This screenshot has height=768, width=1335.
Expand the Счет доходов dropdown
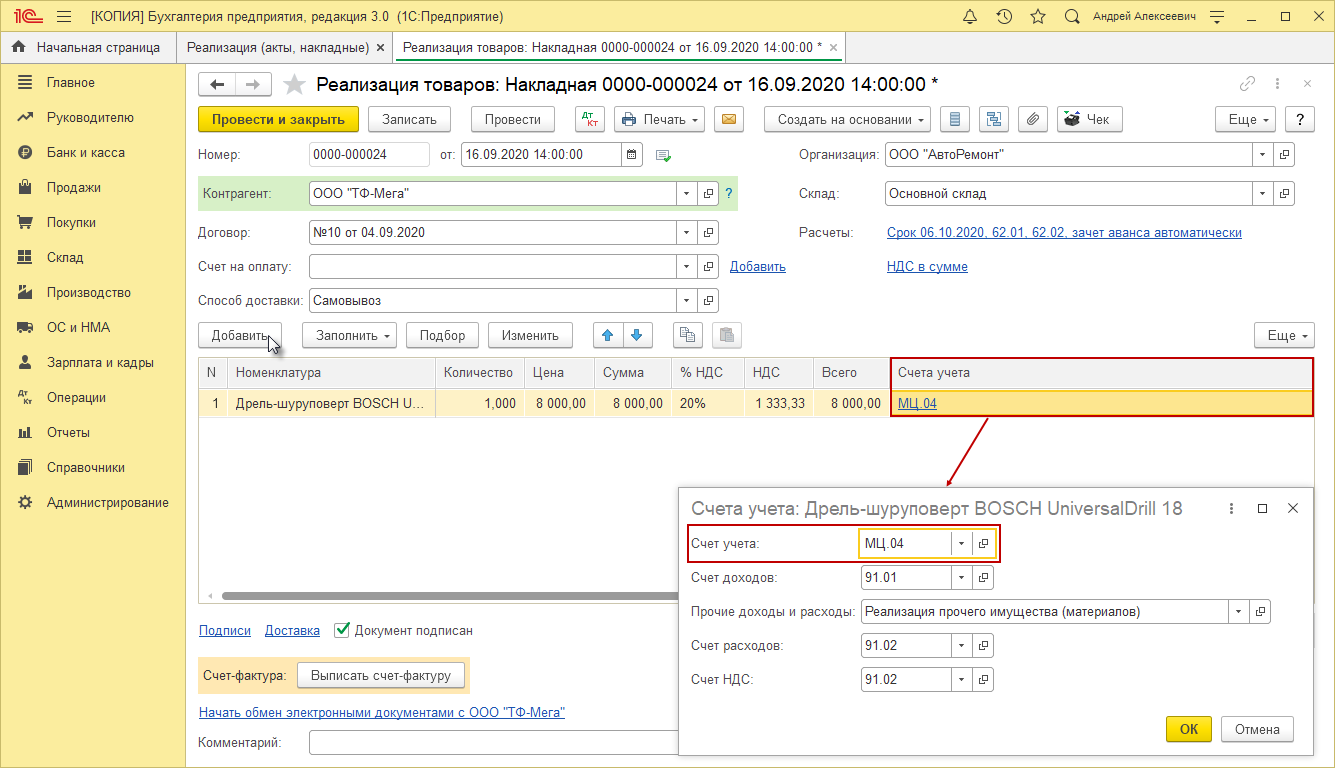[x=961, y=578]
